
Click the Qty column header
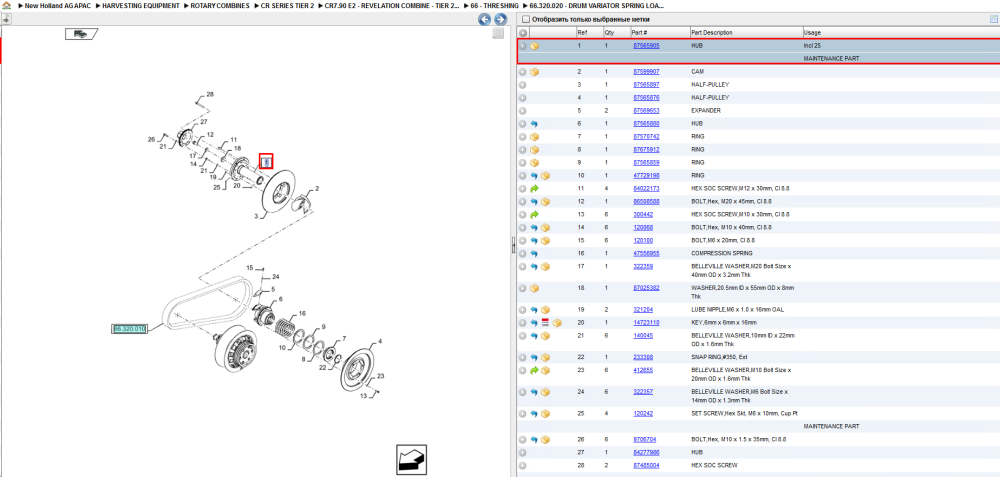(609, 33)
